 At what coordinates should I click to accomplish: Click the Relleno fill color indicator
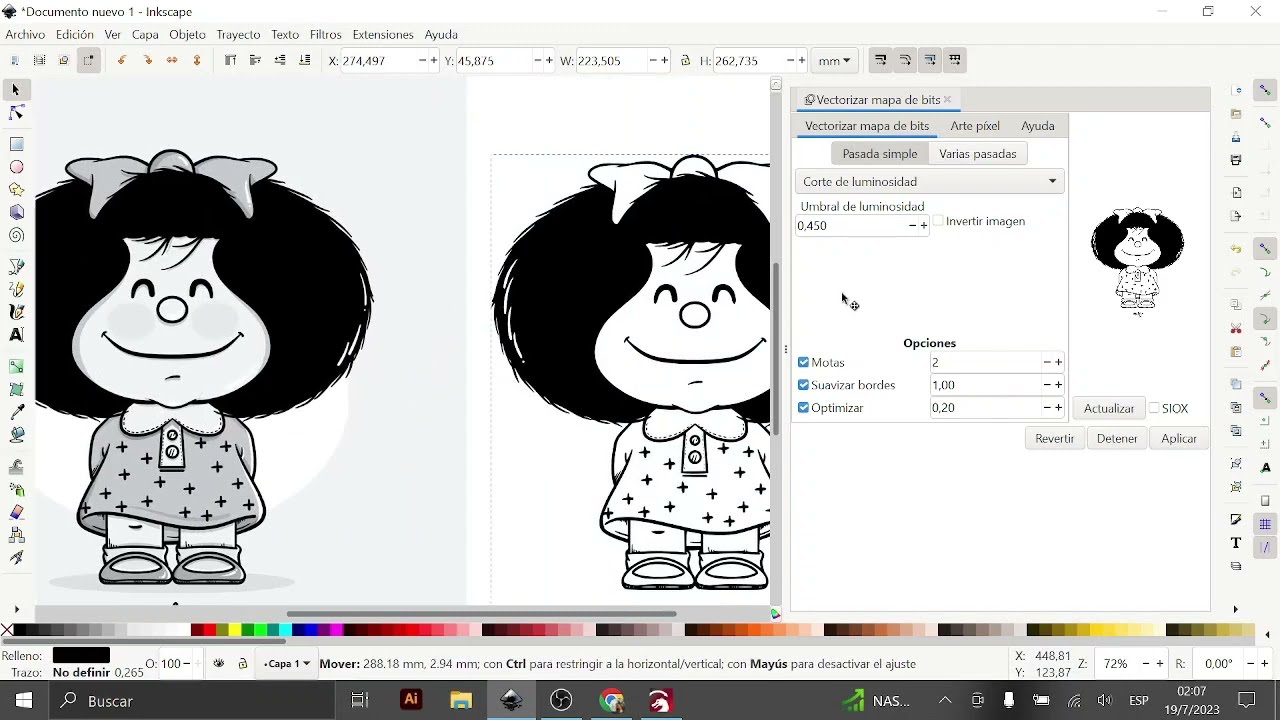(81, 656)
